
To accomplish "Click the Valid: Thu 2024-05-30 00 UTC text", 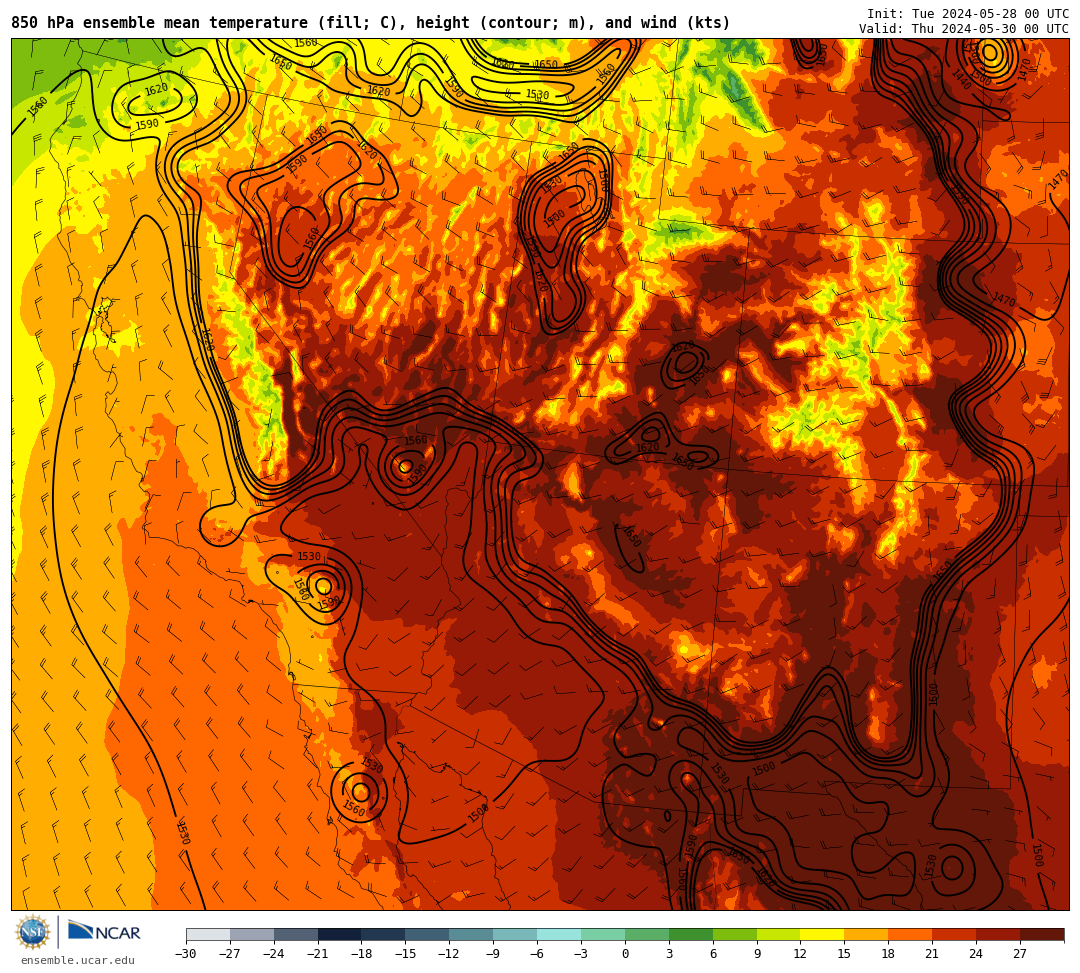I will pos(964,29).
